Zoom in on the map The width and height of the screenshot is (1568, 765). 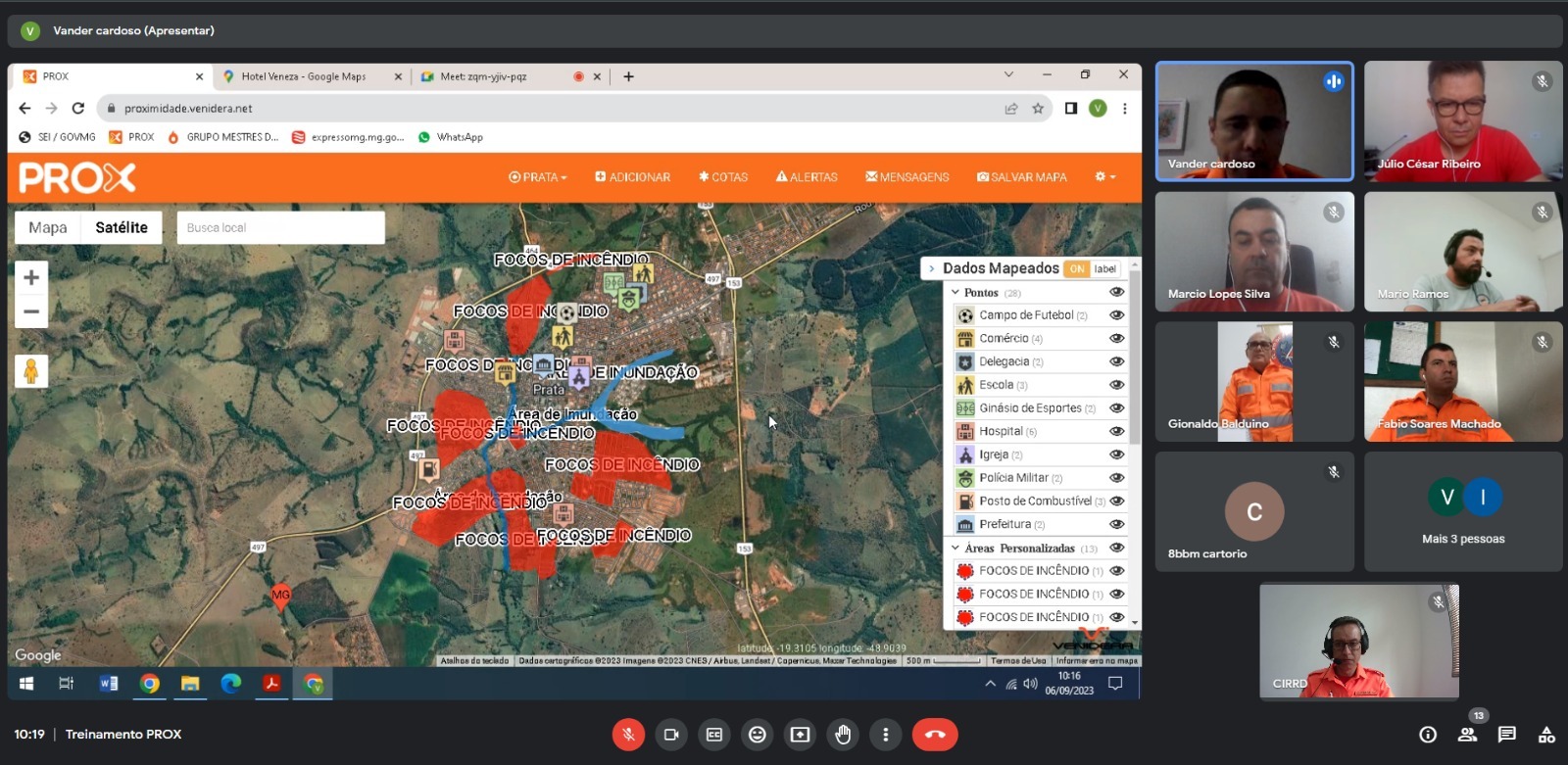tap(31, 278)
